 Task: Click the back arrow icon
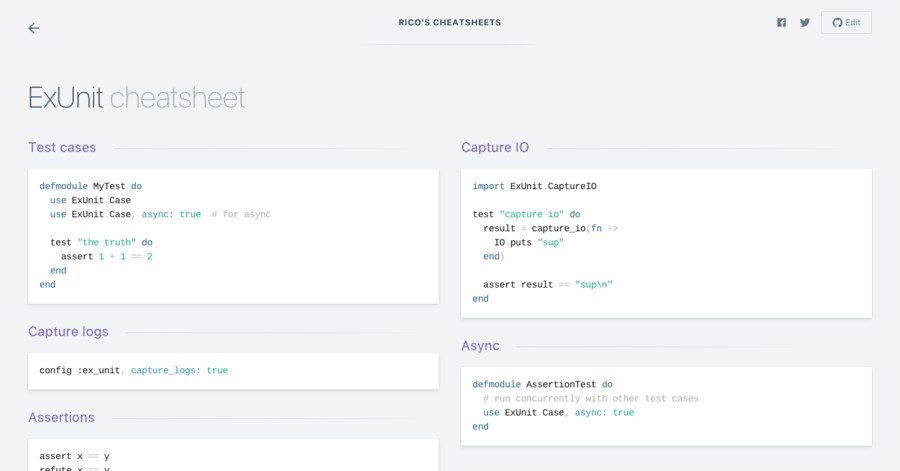[34, 28]
